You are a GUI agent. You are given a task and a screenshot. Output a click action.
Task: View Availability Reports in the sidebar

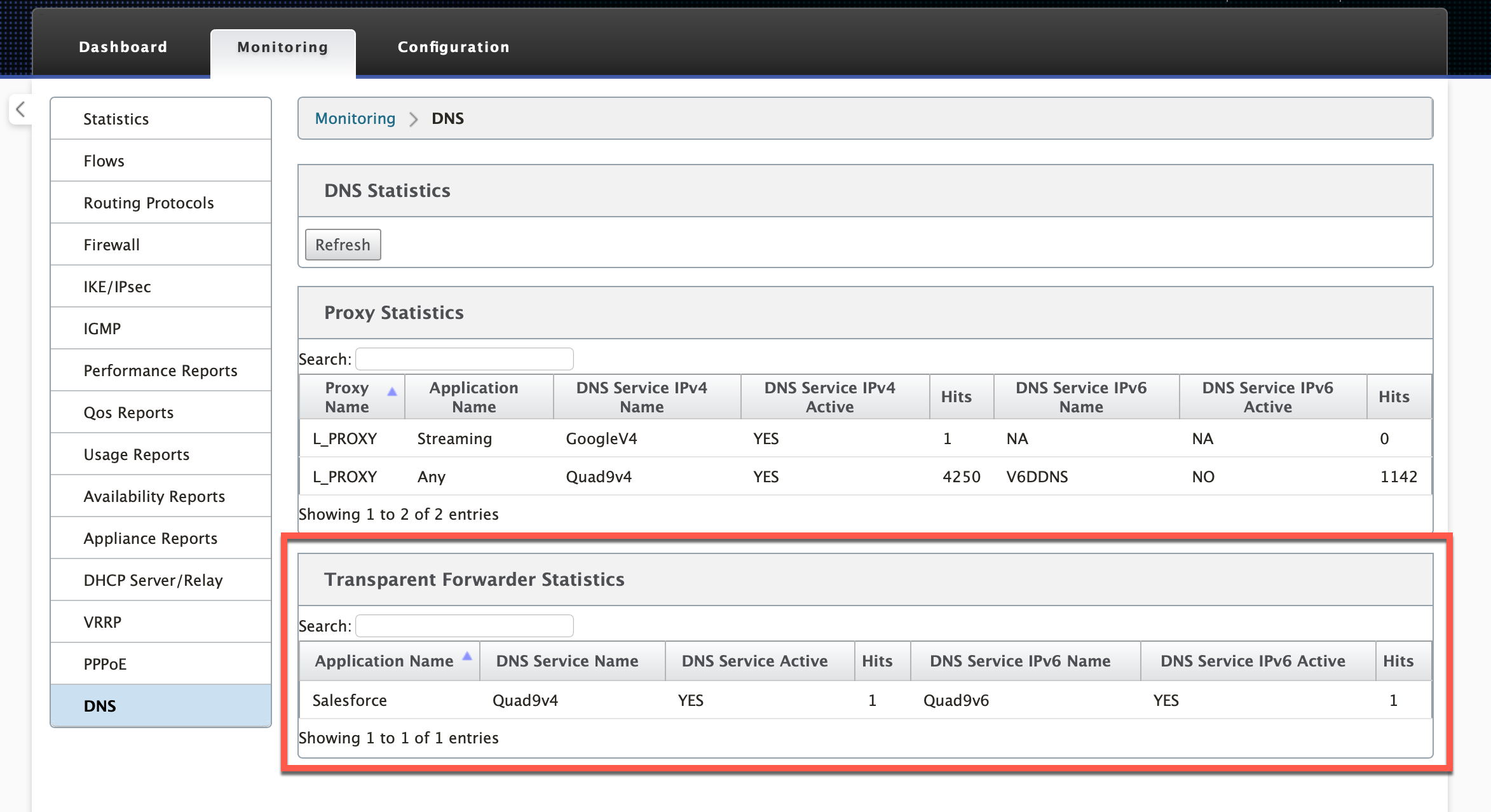coord(161,496)
